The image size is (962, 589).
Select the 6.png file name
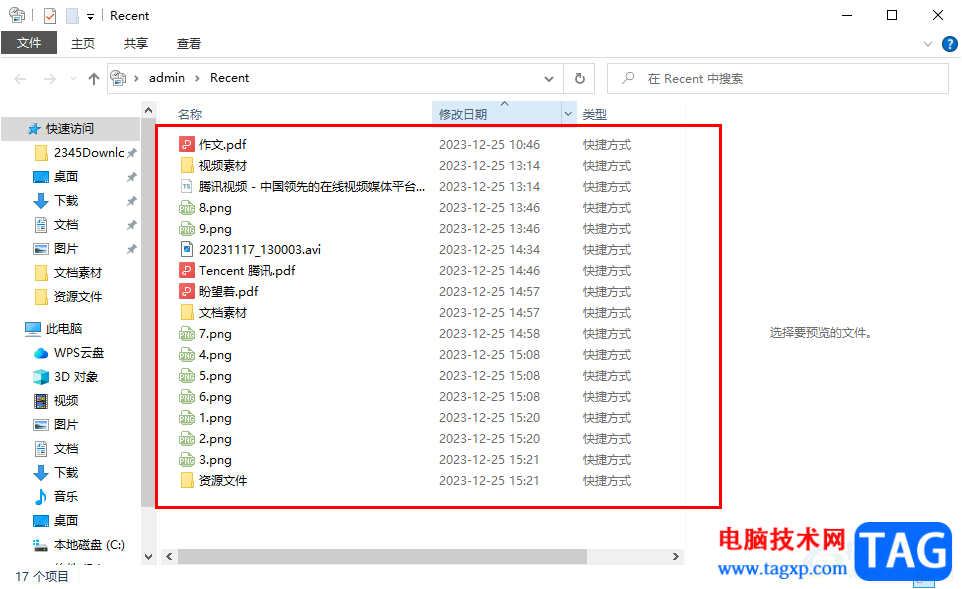click(215, 396)
